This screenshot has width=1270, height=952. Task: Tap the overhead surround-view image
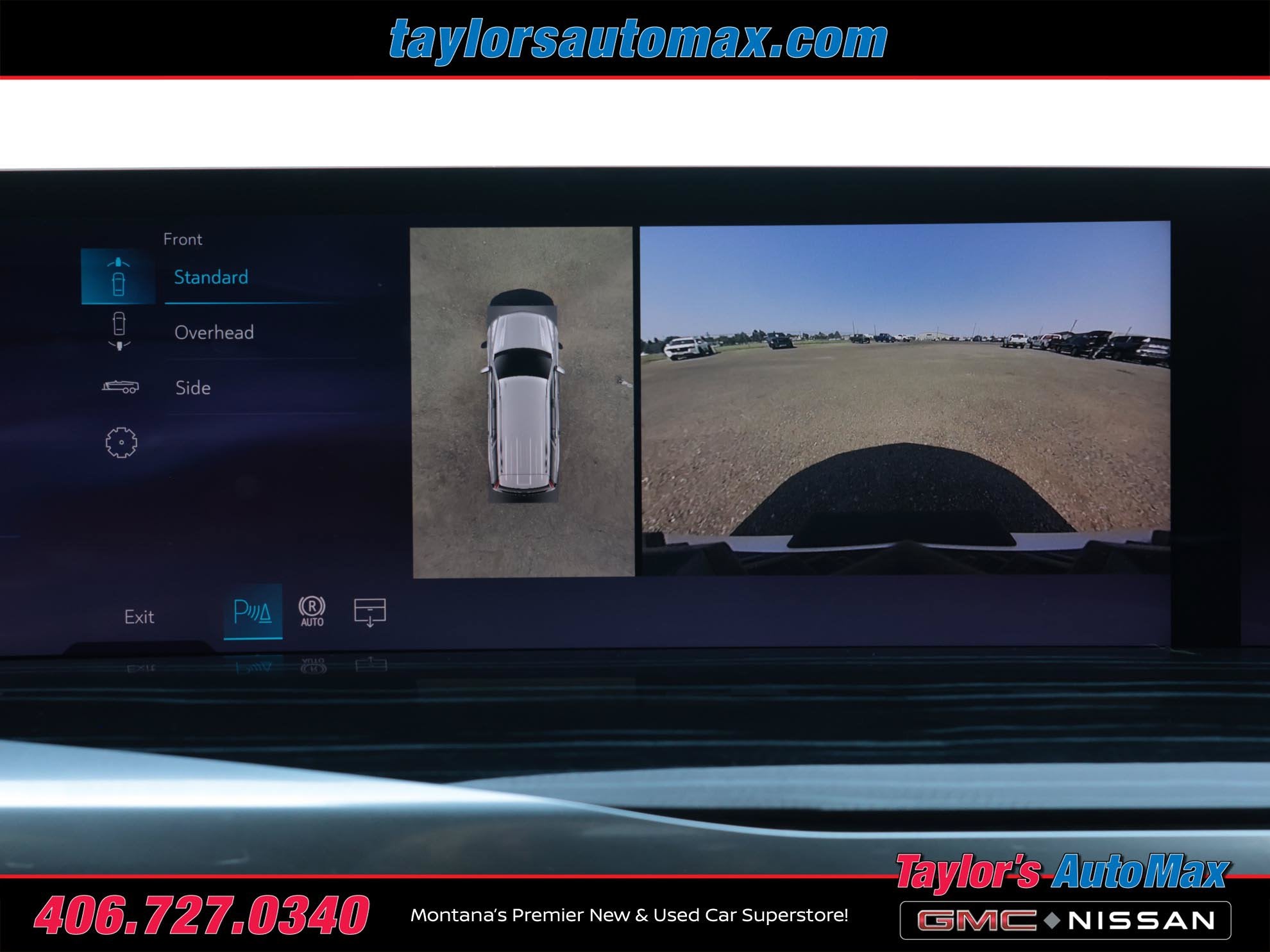(522, 402)
